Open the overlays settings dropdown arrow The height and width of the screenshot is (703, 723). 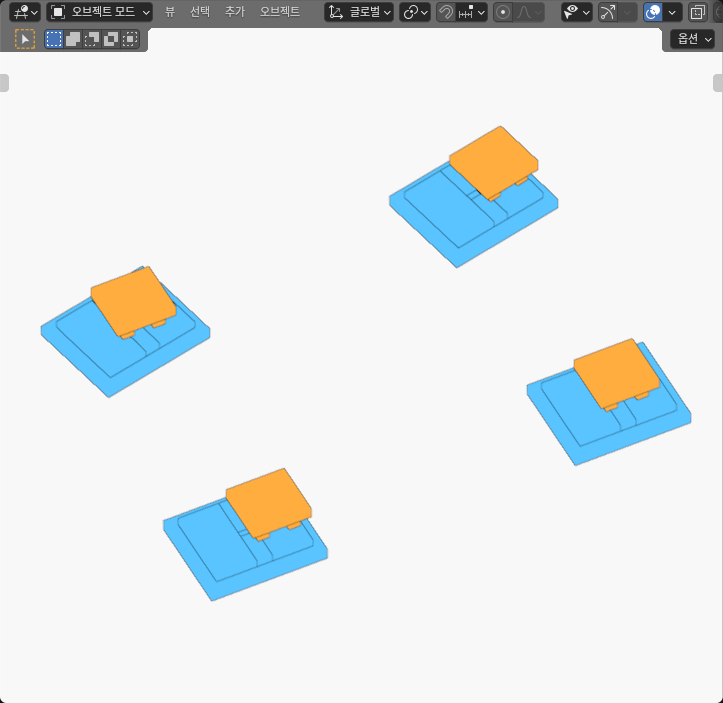pyautogui.click(x=673, y=12)
